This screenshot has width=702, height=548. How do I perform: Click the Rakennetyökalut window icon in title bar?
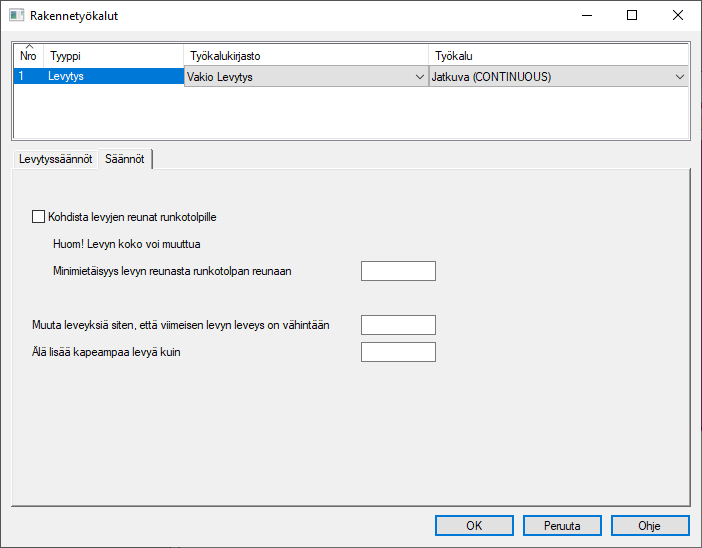[16, 16]
